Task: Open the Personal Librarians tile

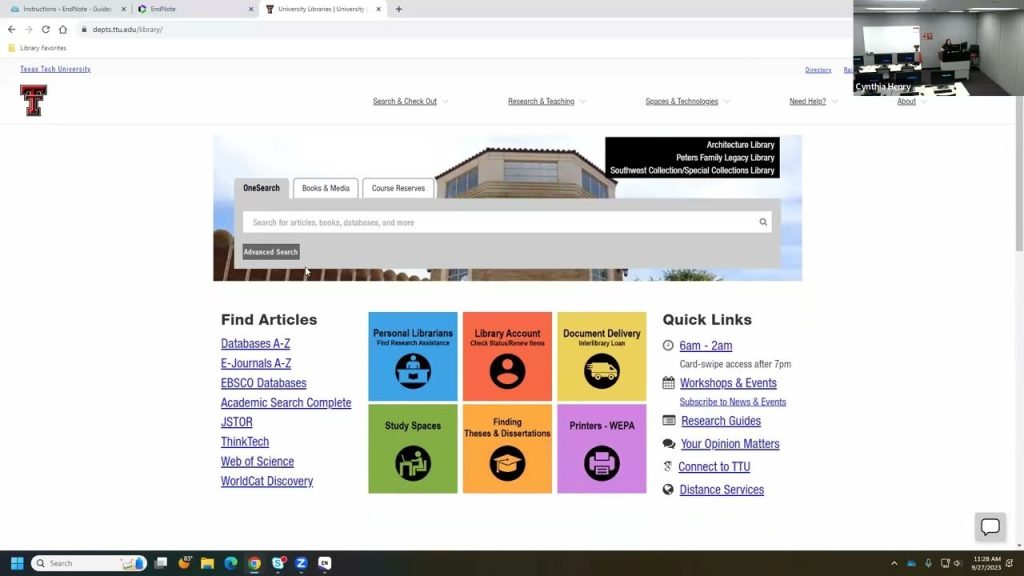Action: coord(413,357)
